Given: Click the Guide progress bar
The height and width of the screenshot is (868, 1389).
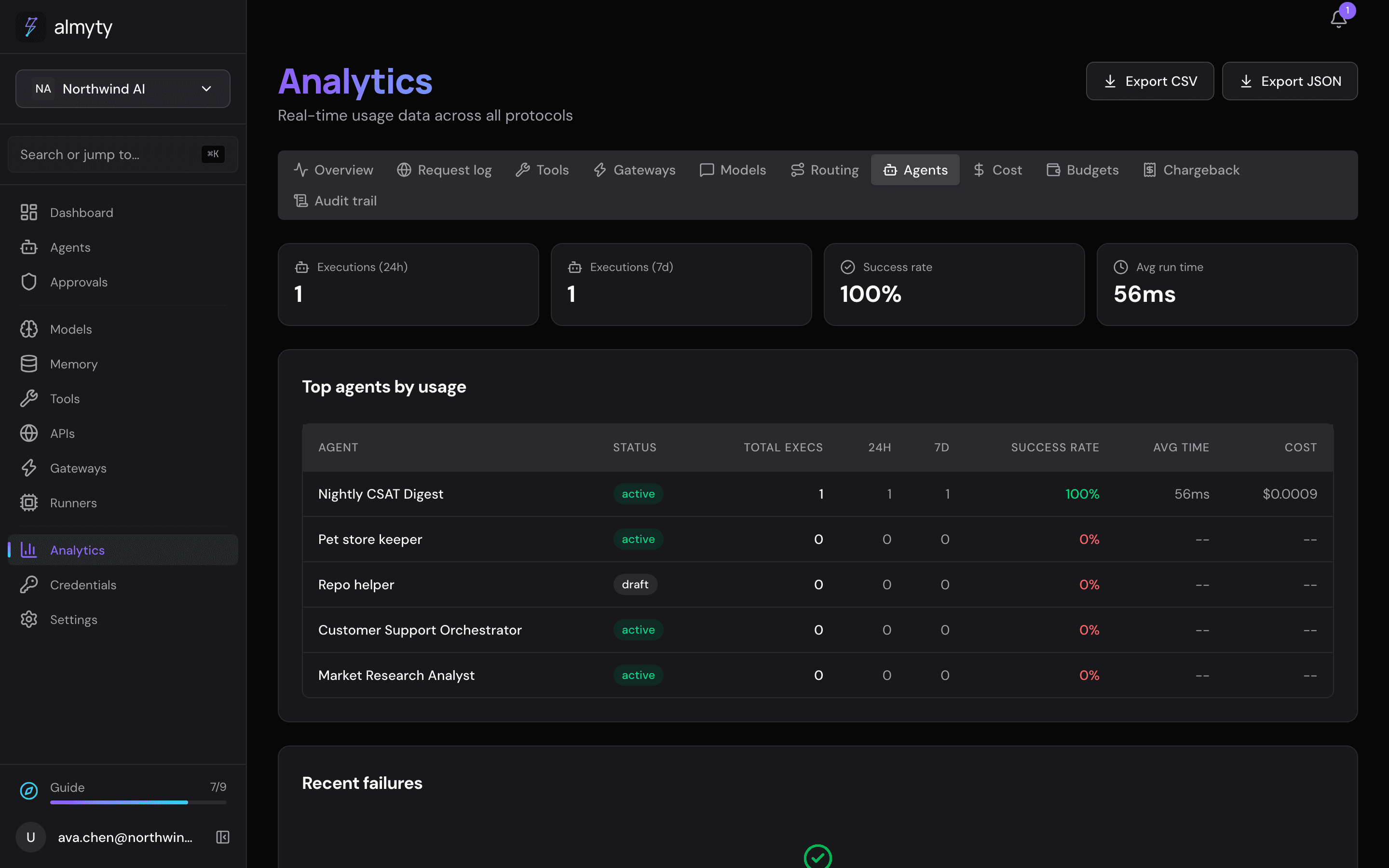Looking at the screenshot, I should point(138,802).
